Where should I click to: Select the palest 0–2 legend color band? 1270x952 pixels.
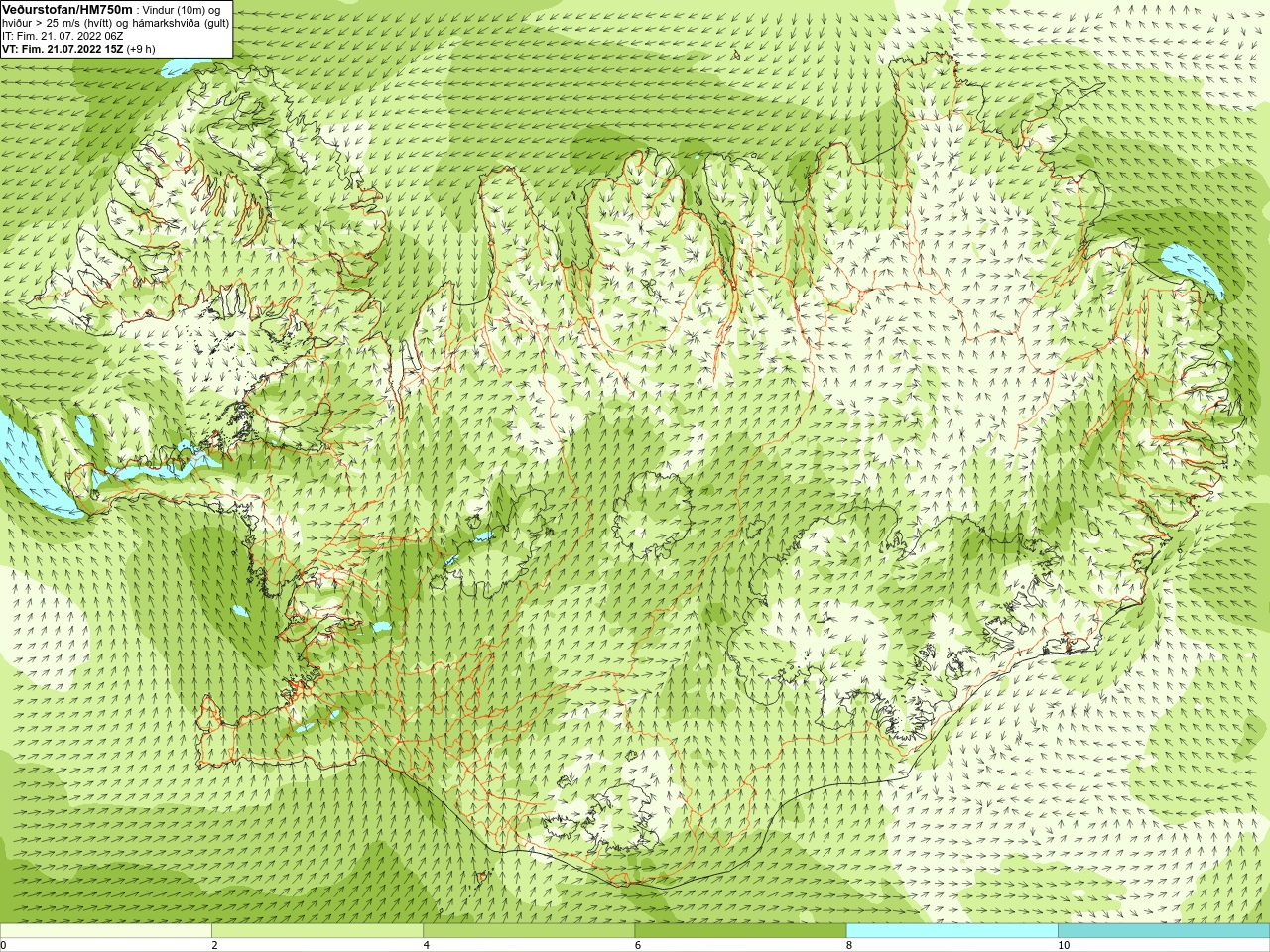pos(106,931)
